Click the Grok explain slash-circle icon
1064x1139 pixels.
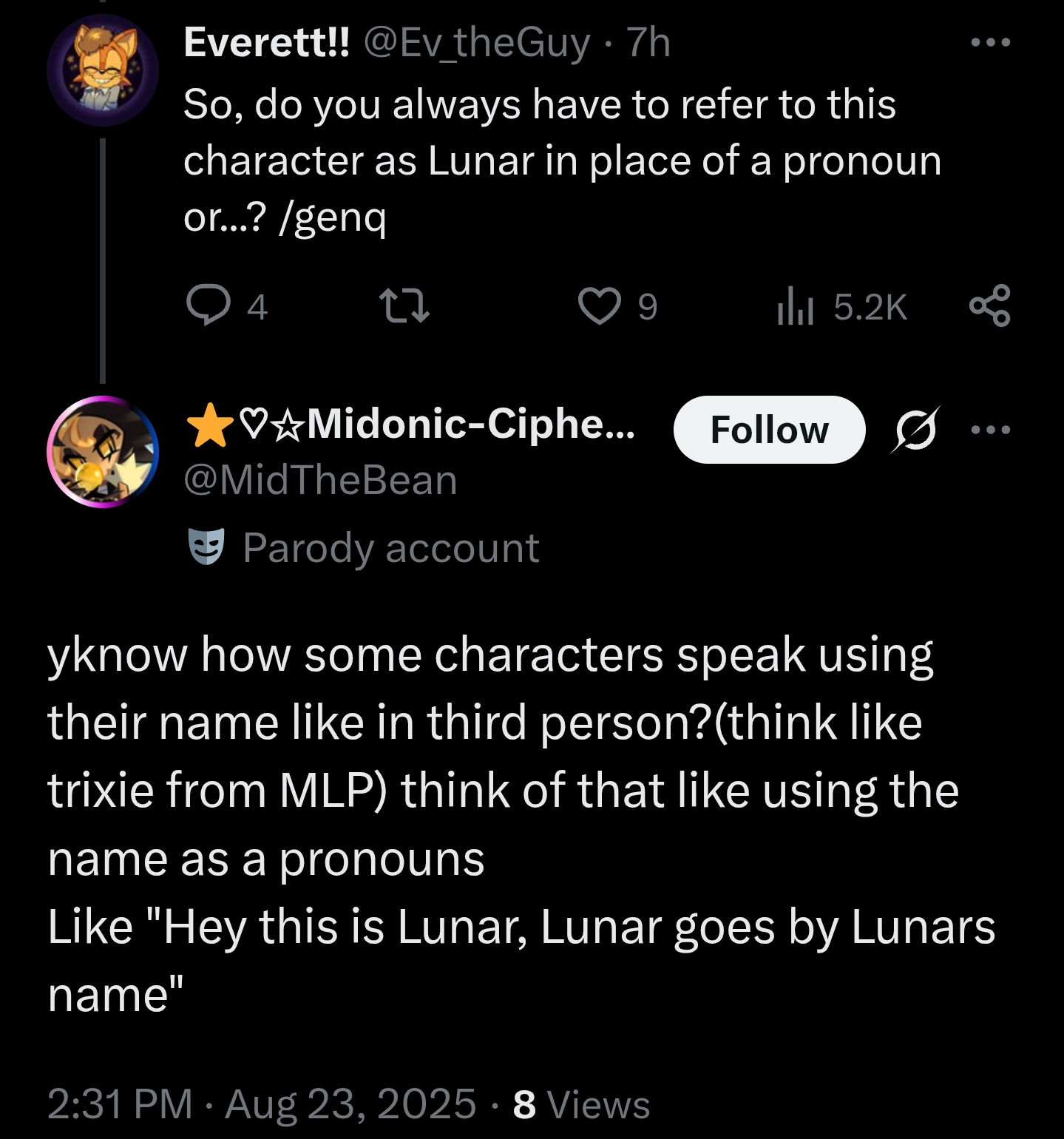click(916, 429)
